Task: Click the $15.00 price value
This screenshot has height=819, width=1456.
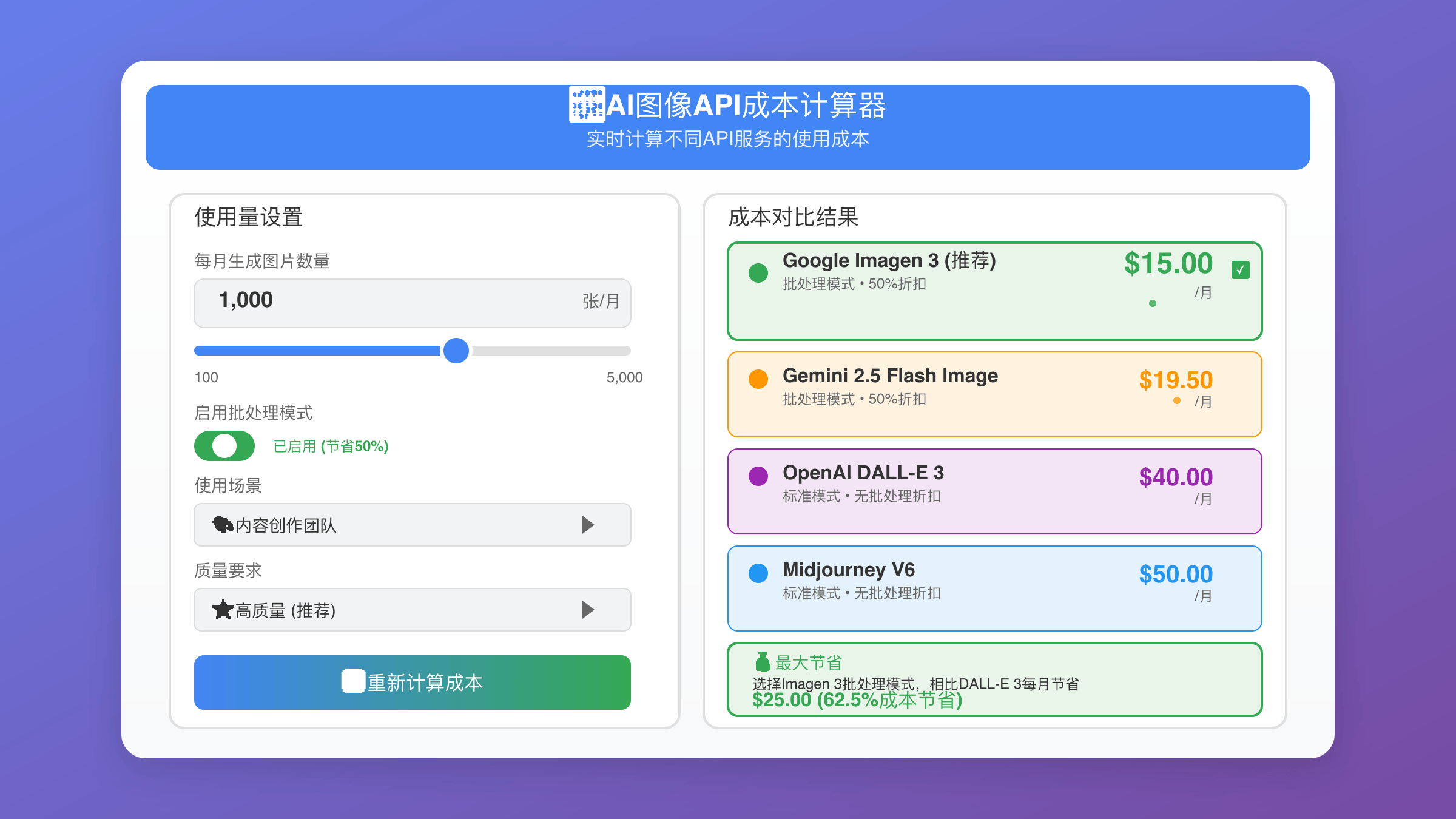Action: (1168, 263)
